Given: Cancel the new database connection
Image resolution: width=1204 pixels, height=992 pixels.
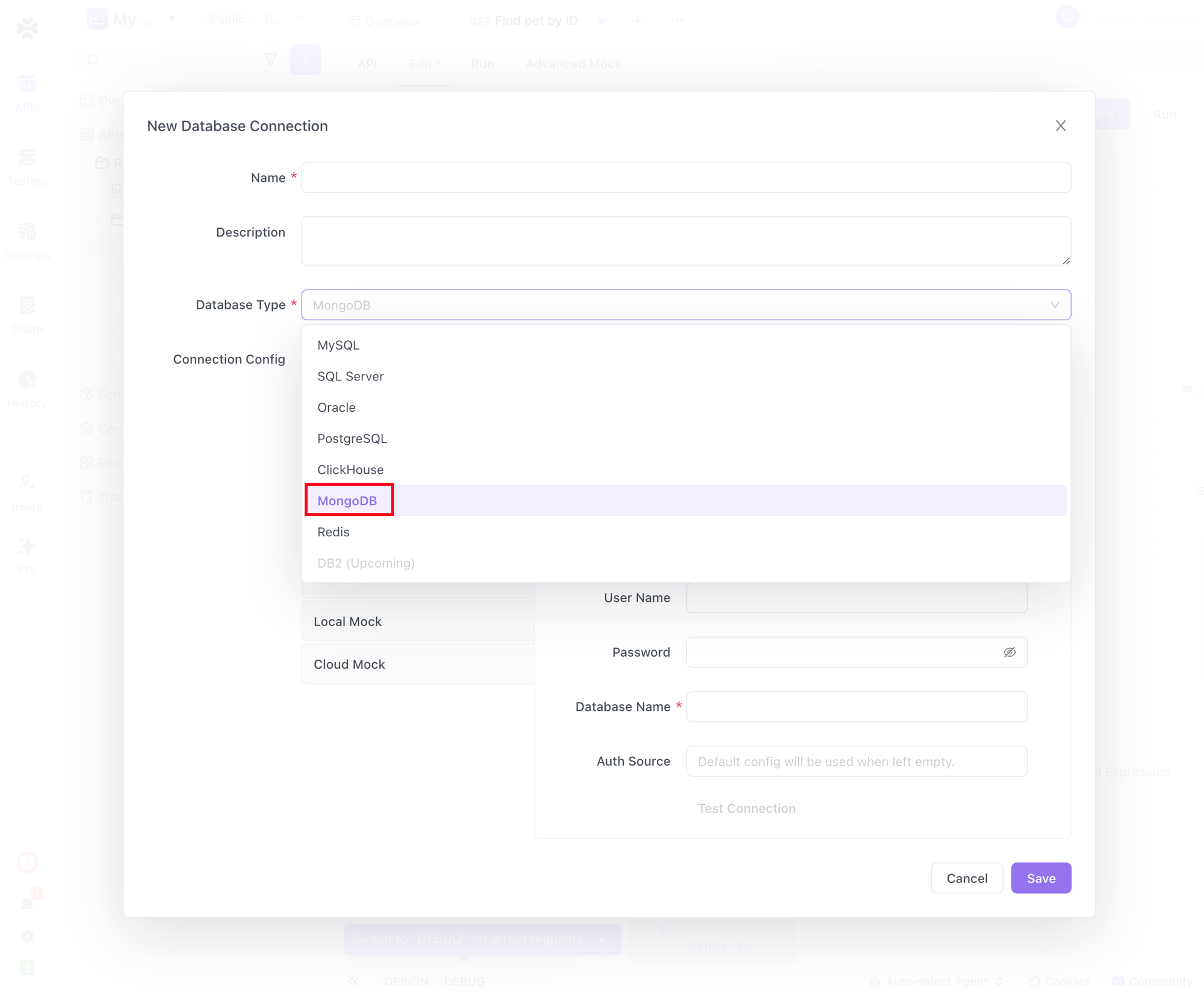Looking at the screenshot, I should (x=967, y=878).
